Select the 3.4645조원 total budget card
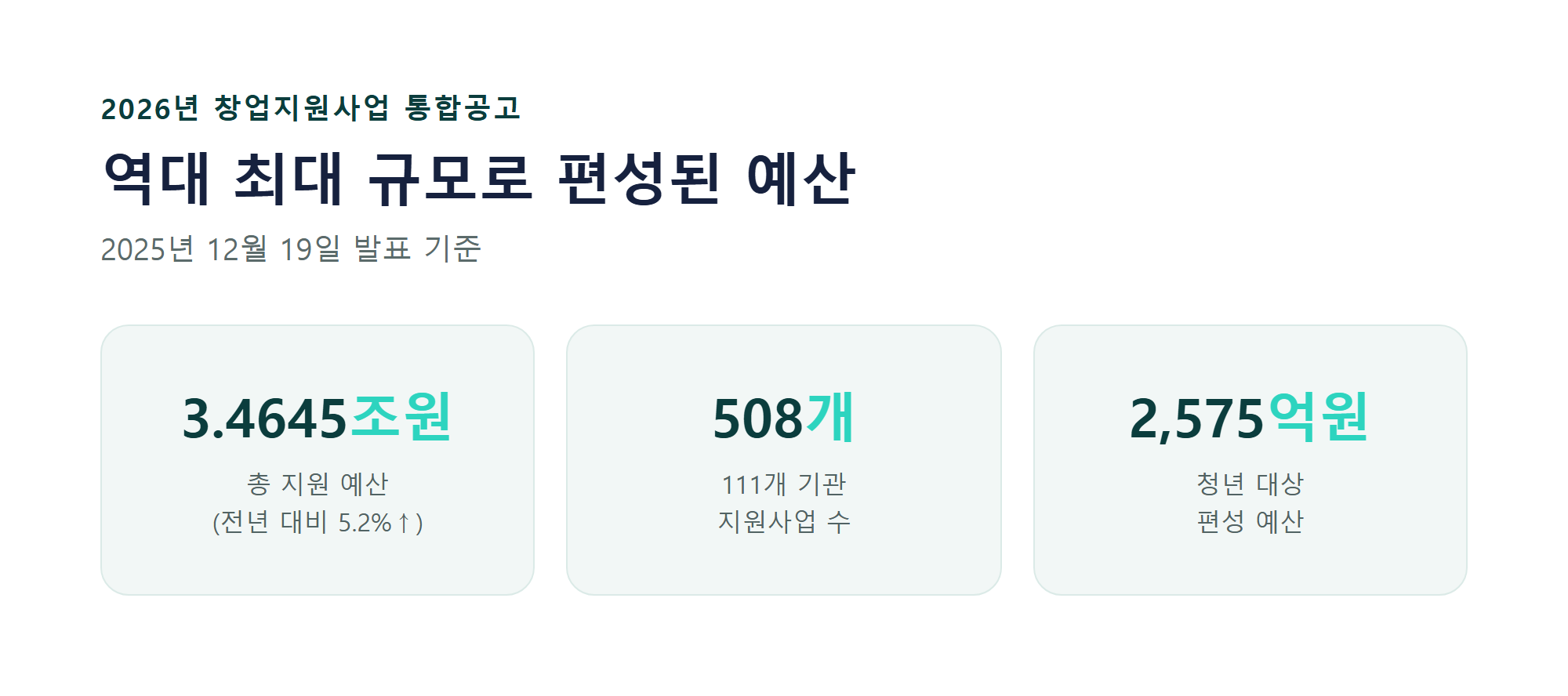1568x696 pixels. [x=318, y=460]
